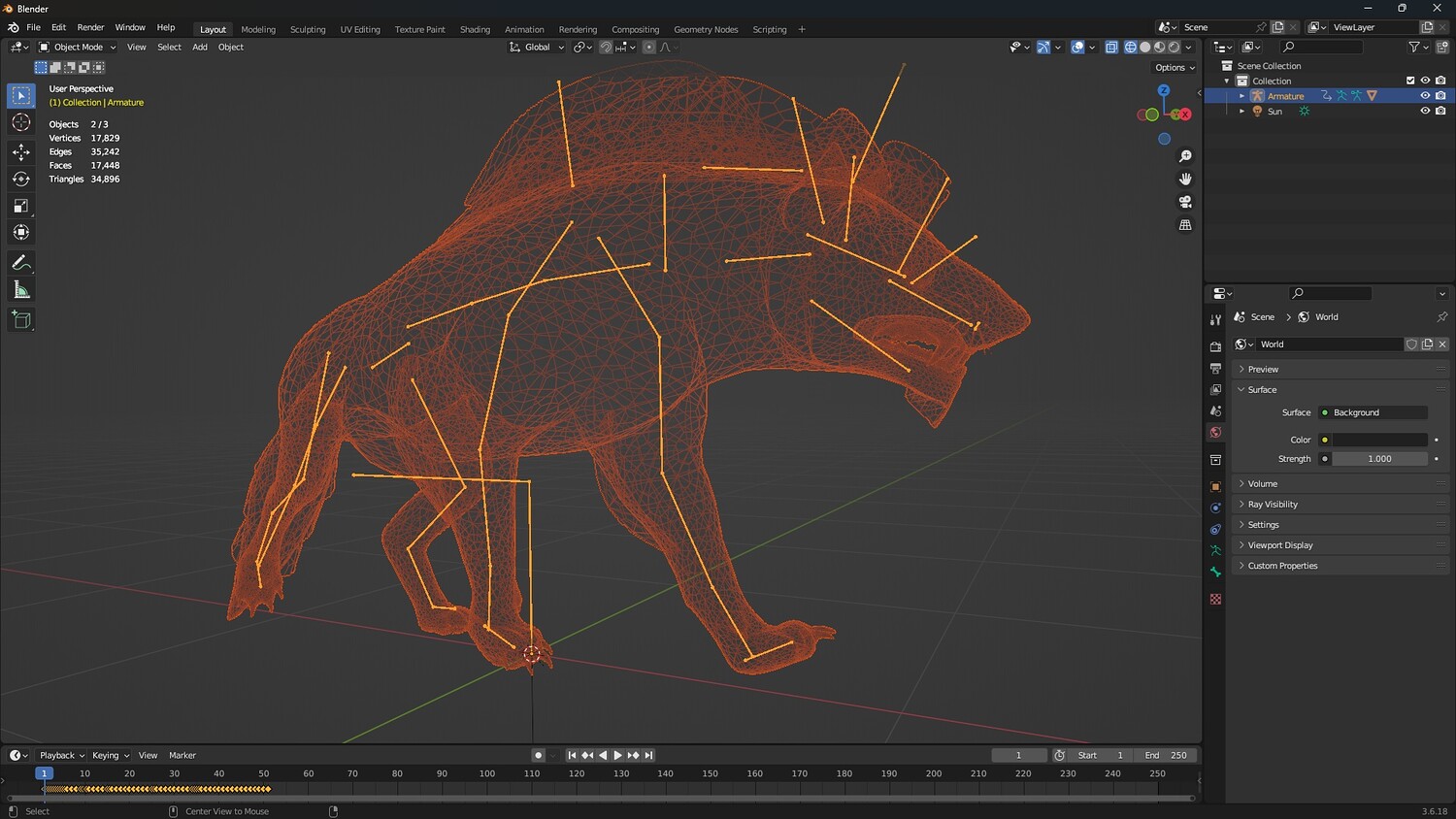This screenshot has height=819, width=1456.
Task: Hide the Sun object in viewport
Action: click(x=1425, y=111)
